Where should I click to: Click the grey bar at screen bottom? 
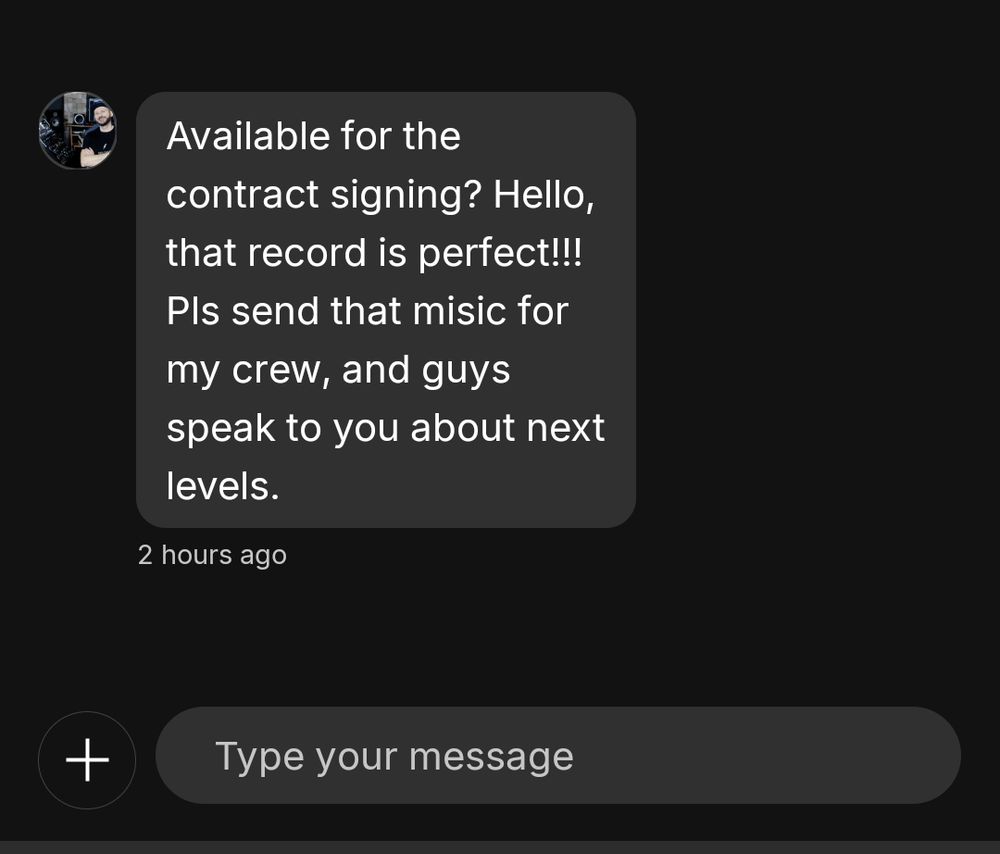click(x=500, y=847)
